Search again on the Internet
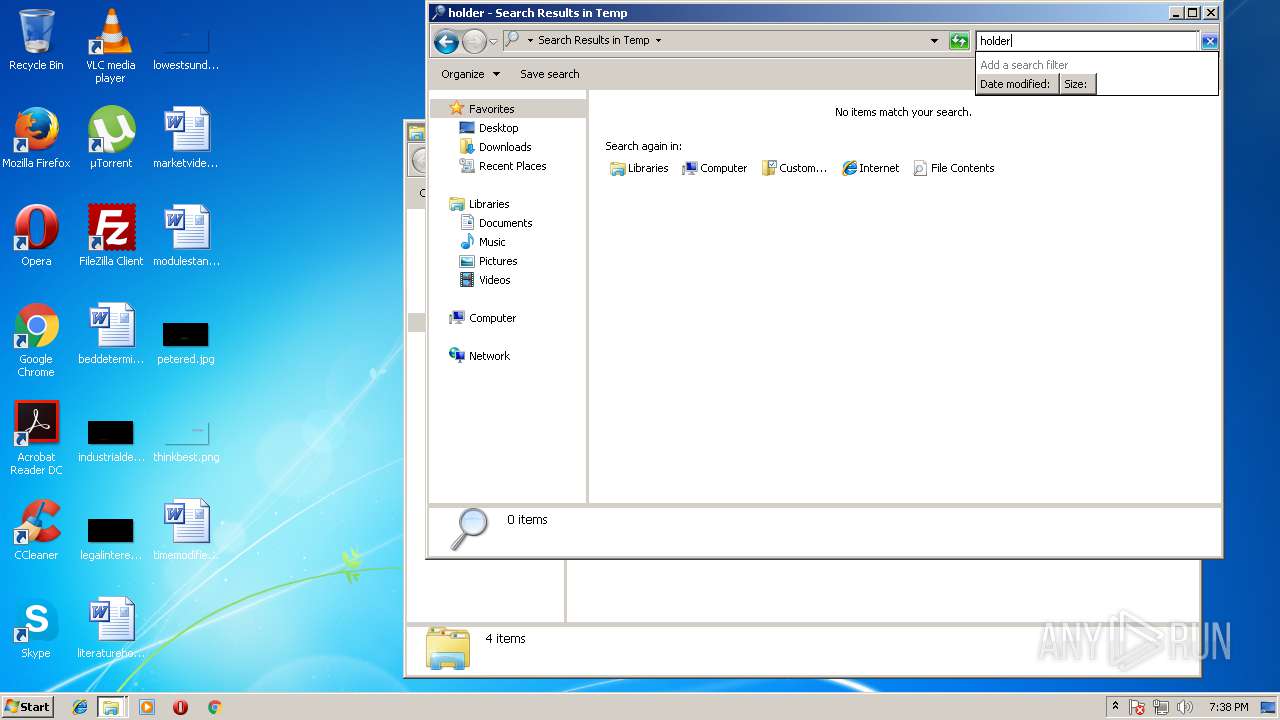The image size is (1280, 720). 870,168
